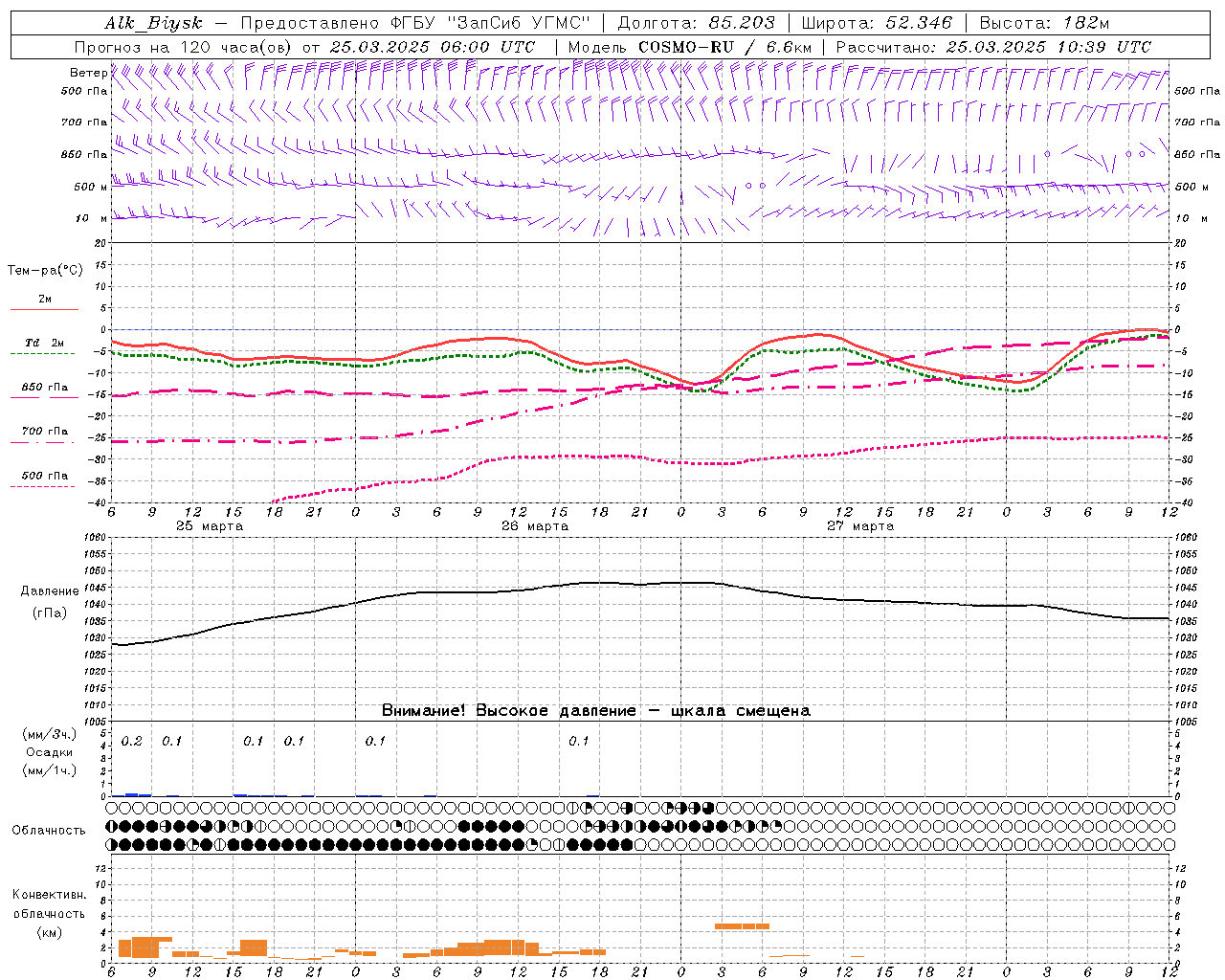Click the Ветер wind panel label
Screen dimensions: 1225x980
(88, 73)
